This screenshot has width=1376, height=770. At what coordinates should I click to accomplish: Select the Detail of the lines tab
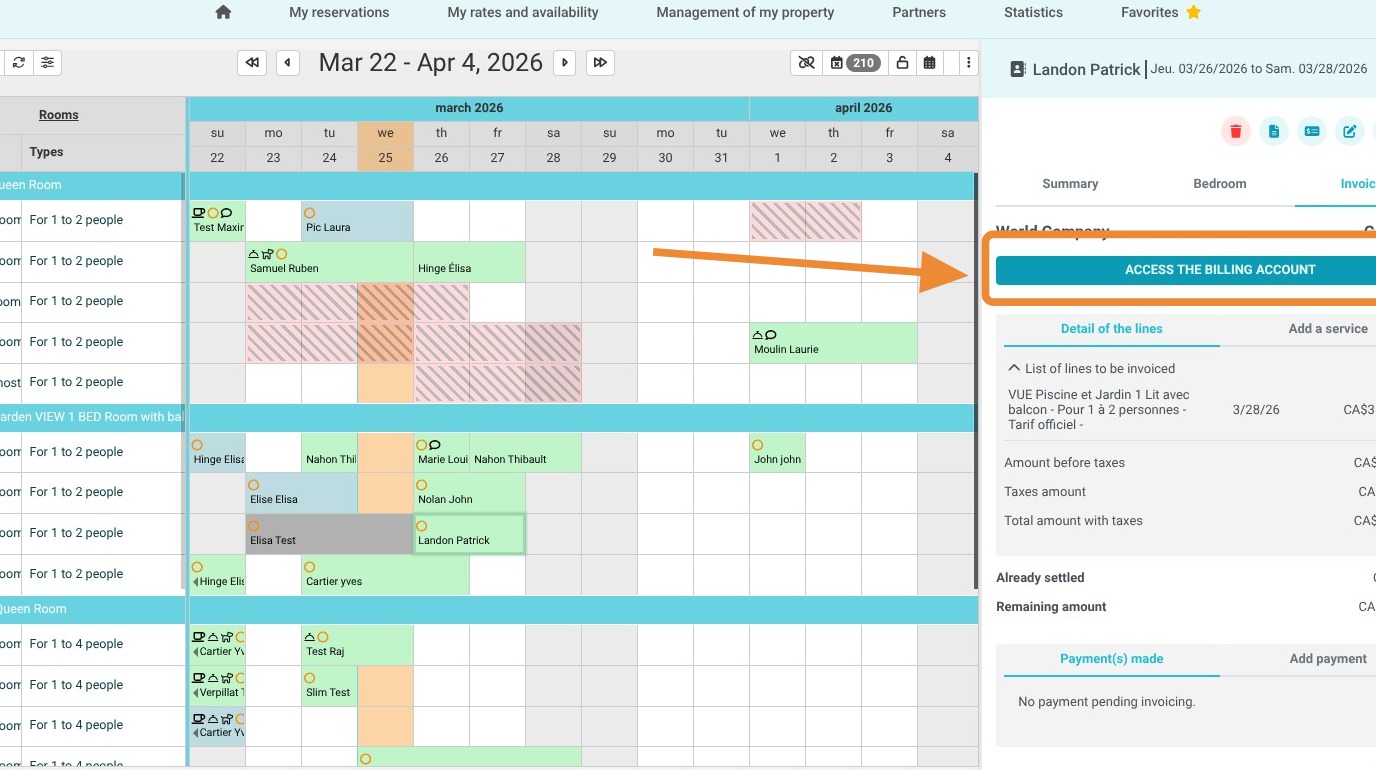click(1112, 329)
